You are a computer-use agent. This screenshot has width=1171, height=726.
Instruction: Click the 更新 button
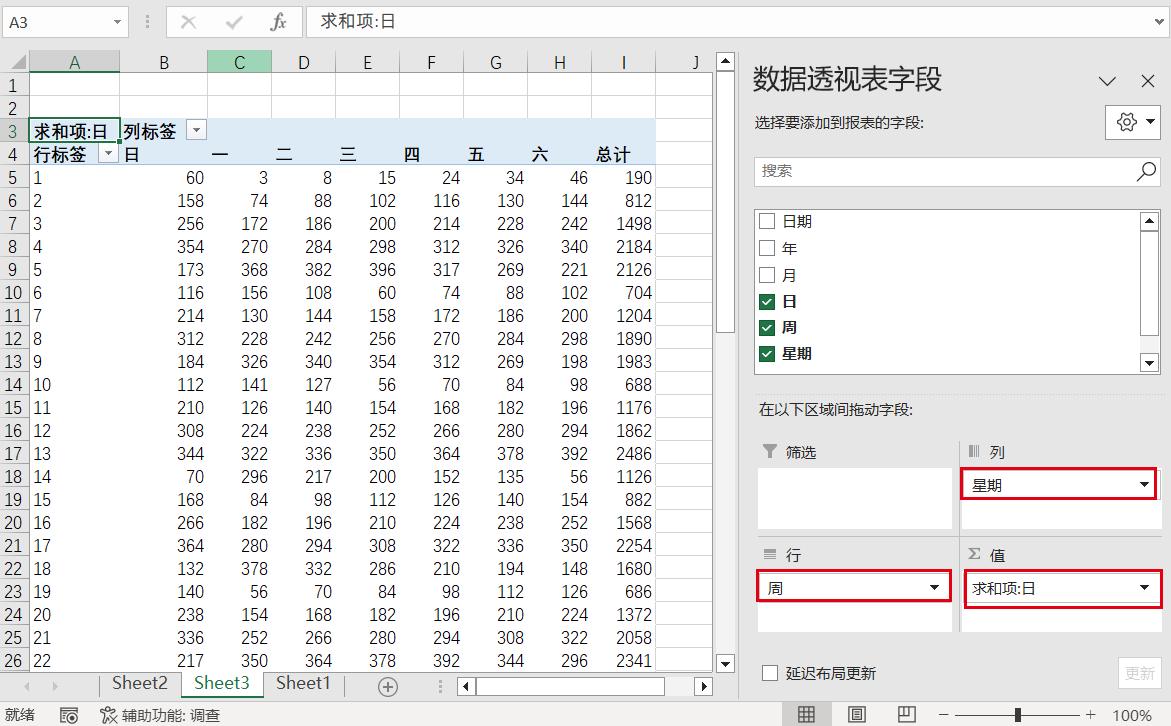1138,673
